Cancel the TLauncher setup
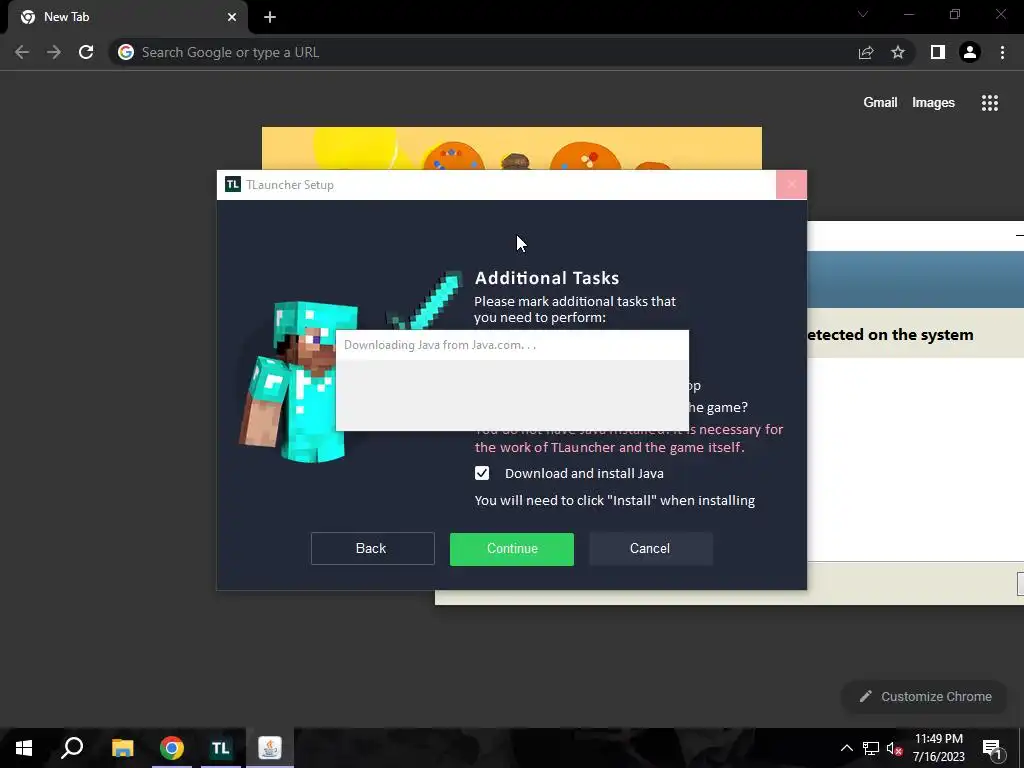The image size is (1024, 768). (x=650, y=549)
